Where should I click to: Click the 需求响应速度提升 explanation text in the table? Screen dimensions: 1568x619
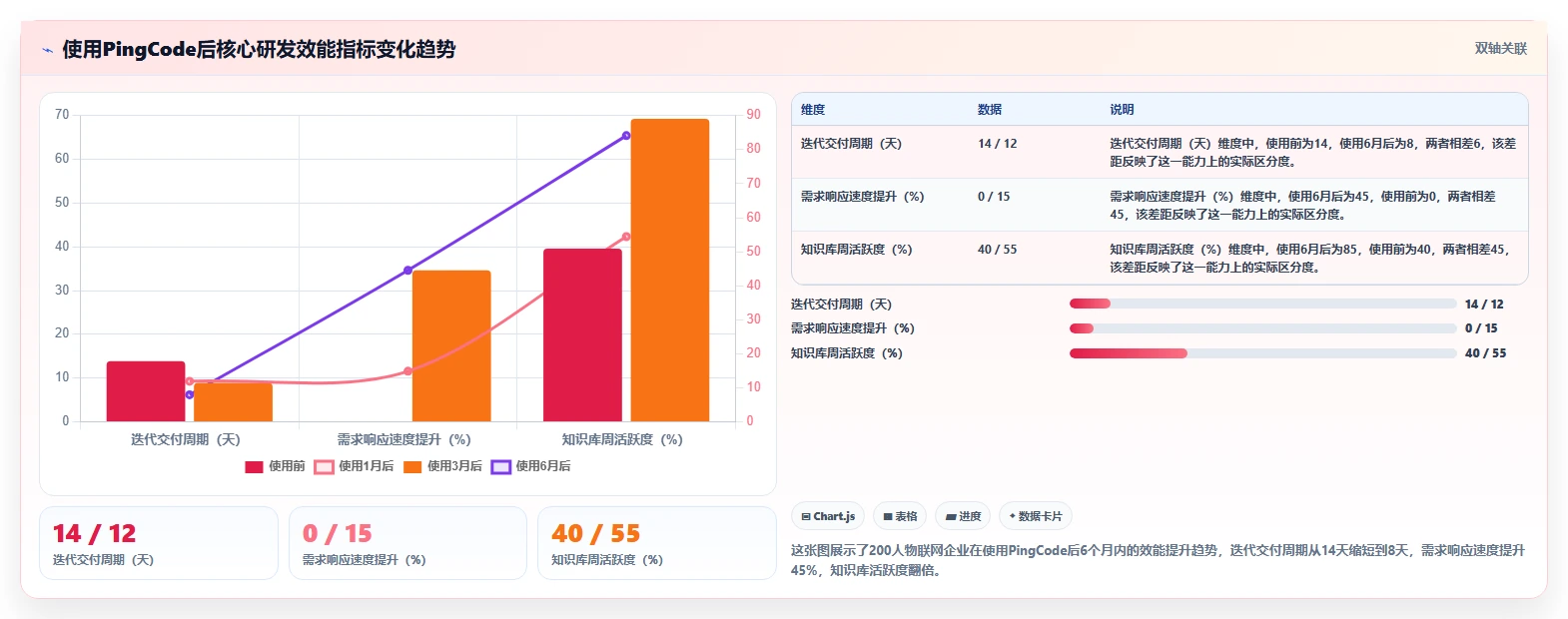tap(1302, 205)
